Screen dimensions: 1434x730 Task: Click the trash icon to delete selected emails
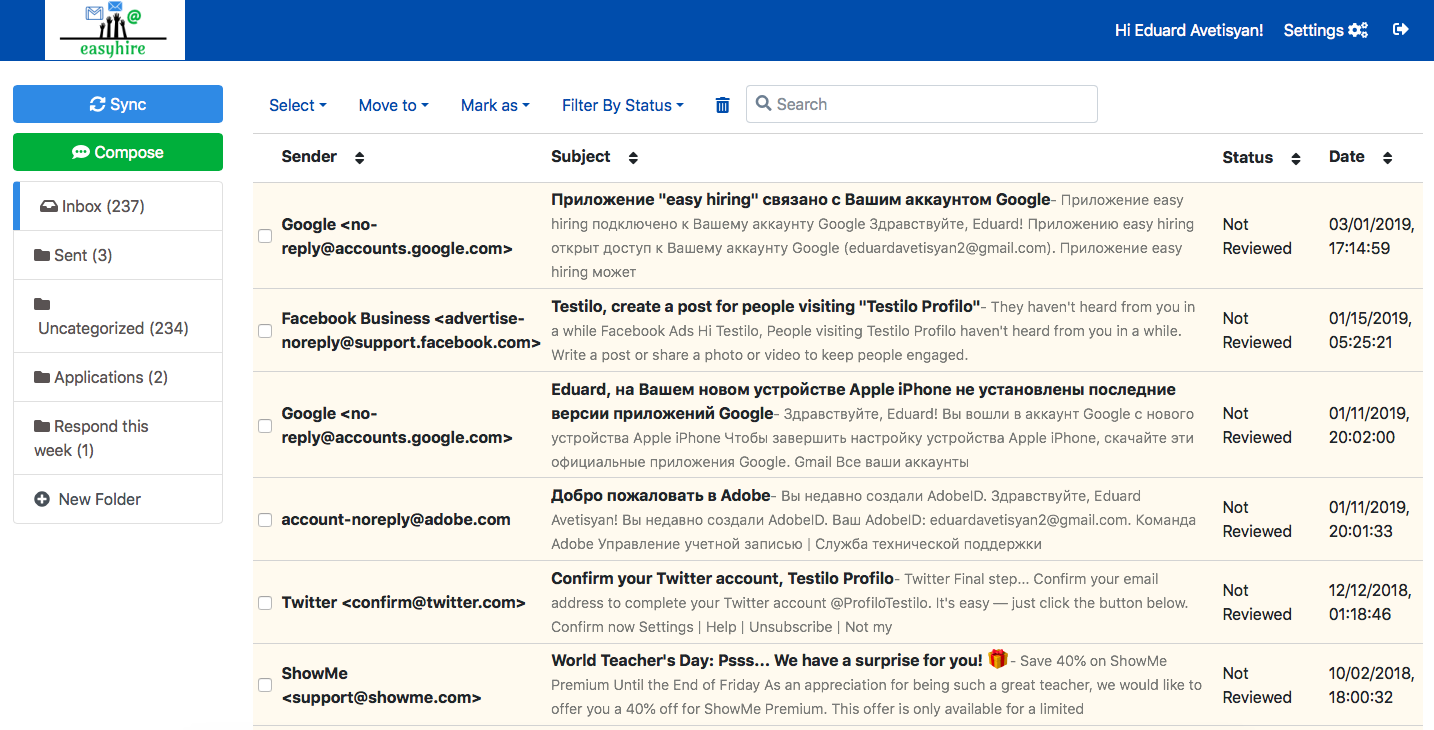(722, 104)
